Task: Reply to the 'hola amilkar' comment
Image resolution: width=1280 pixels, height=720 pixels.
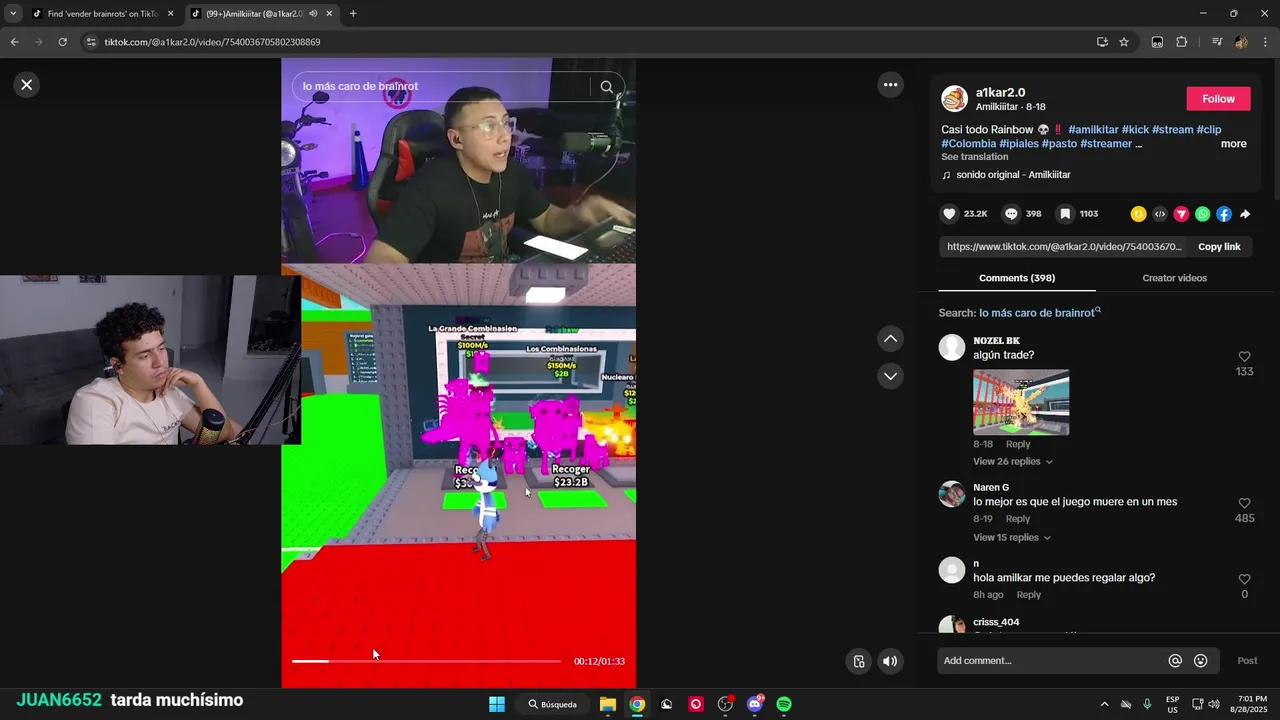Action: [1029, 595]
